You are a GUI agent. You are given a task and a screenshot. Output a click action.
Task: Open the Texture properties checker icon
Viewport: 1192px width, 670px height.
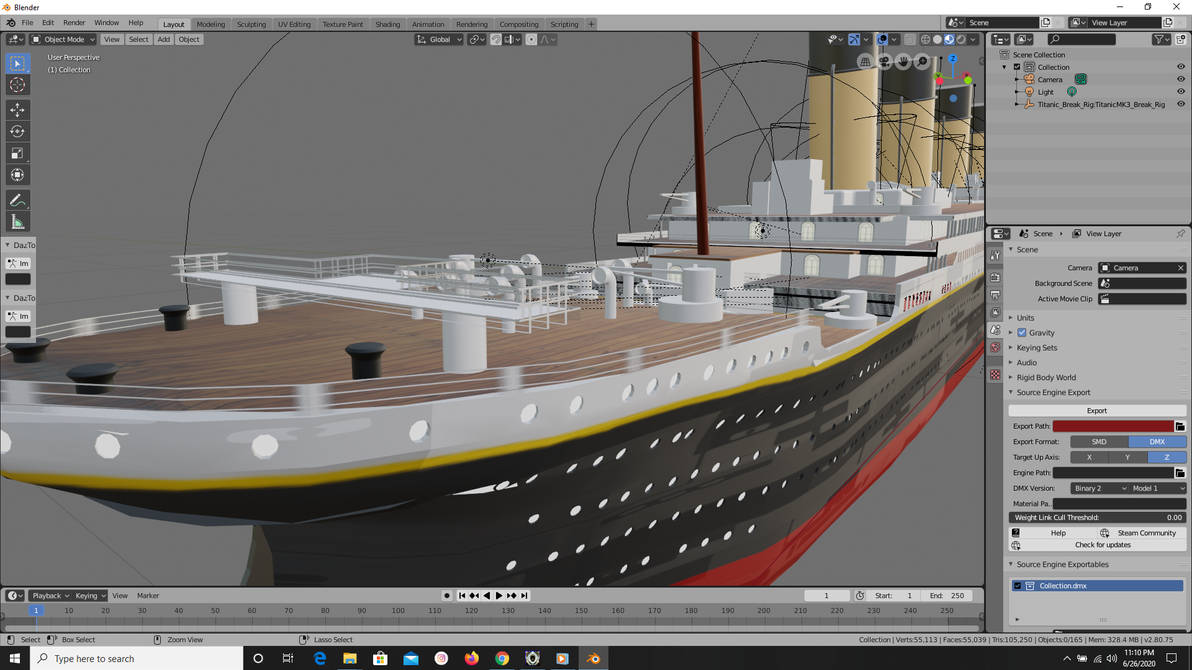click(x=995, y=375)
